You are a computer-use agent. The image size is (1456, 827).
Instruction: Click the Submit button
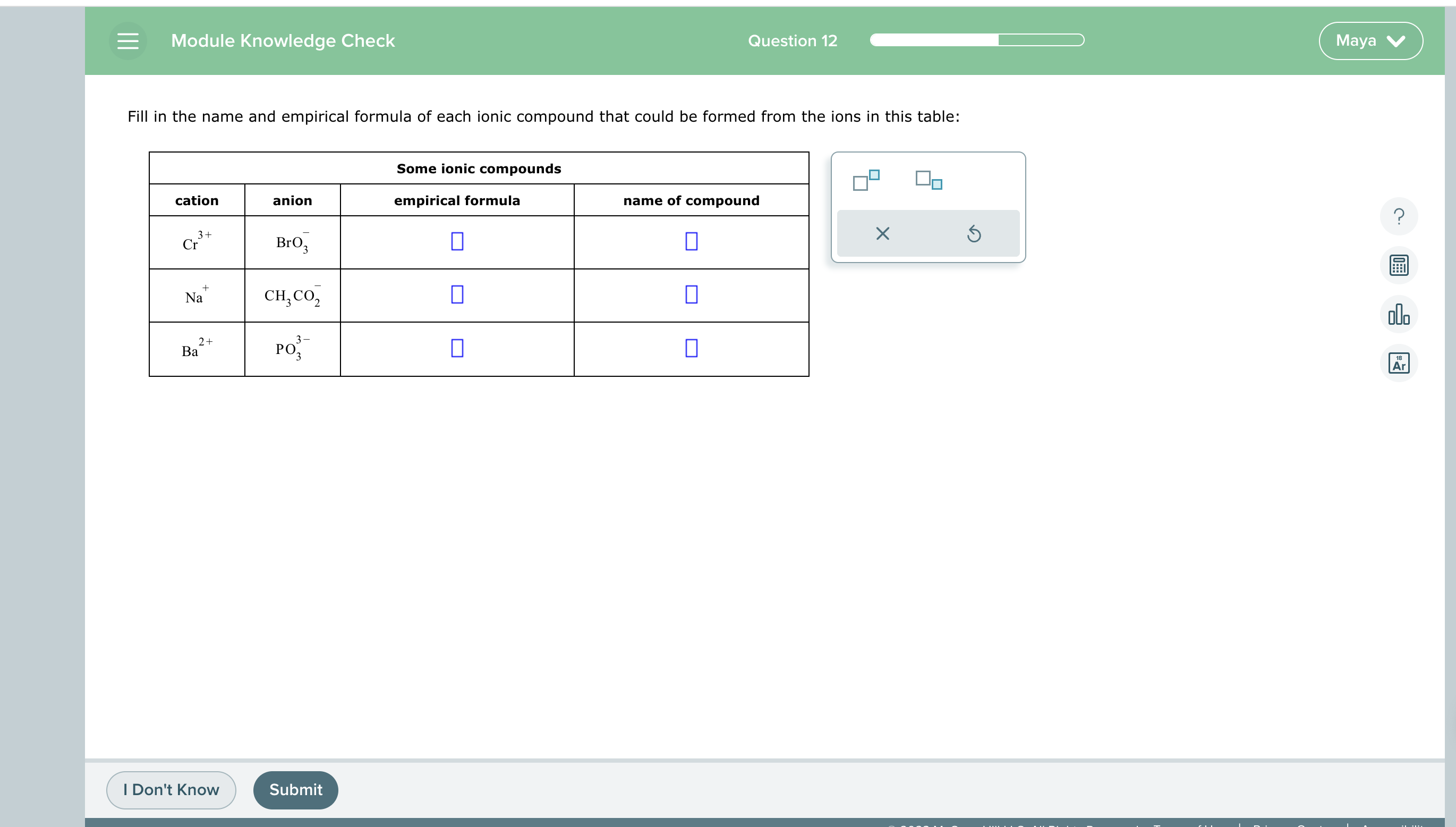click(295, 789)
